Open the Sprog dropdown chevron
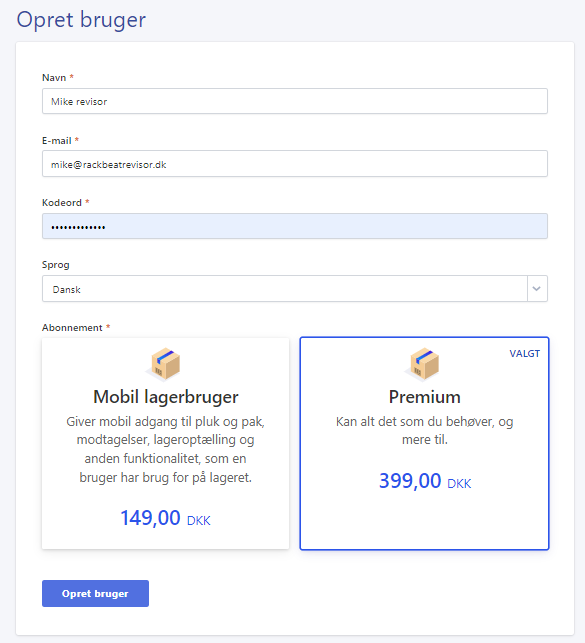Image resolution: width=585 pixels, height=643 pixels. tap(537, 289)
